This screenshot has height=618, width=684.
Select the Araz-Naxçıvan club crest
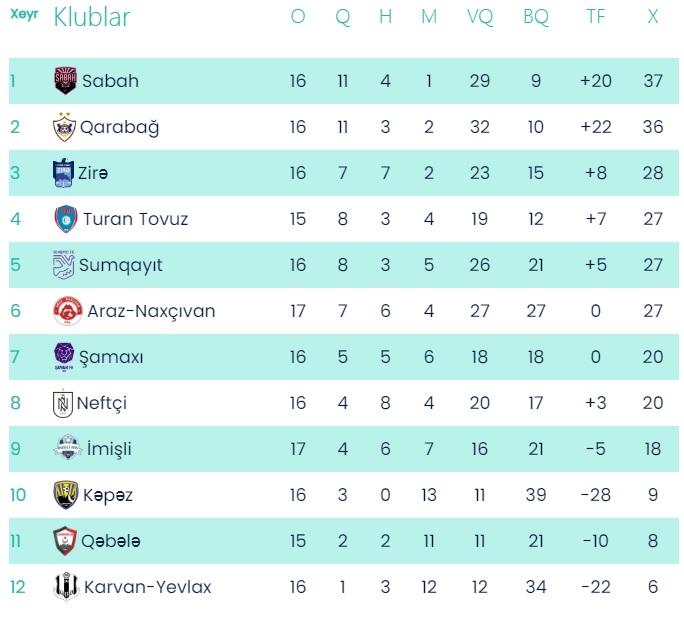pyautogui.click(x=66, y=311)
